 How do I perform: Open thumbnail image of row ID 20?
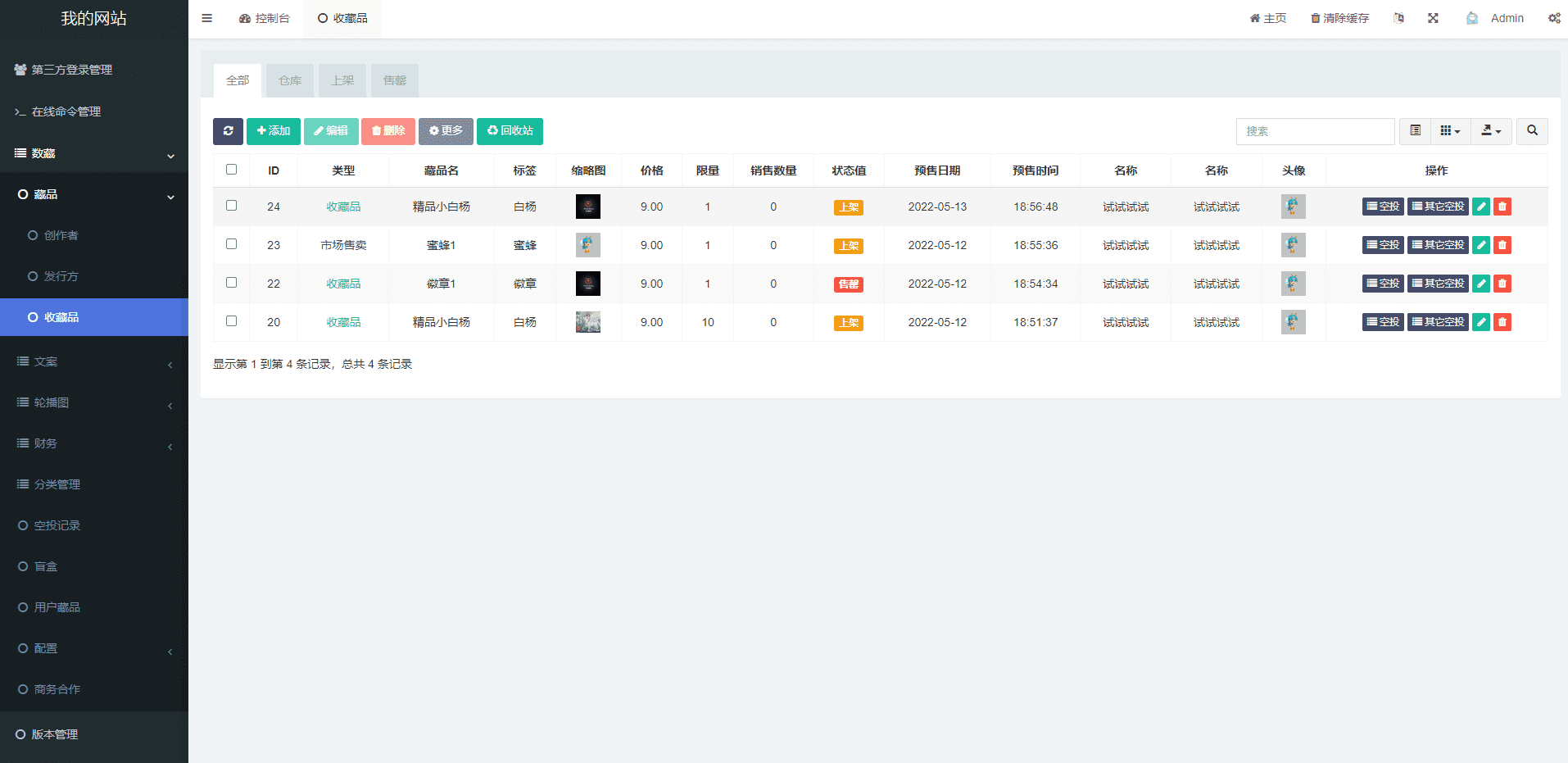click(x=587, y=322)
